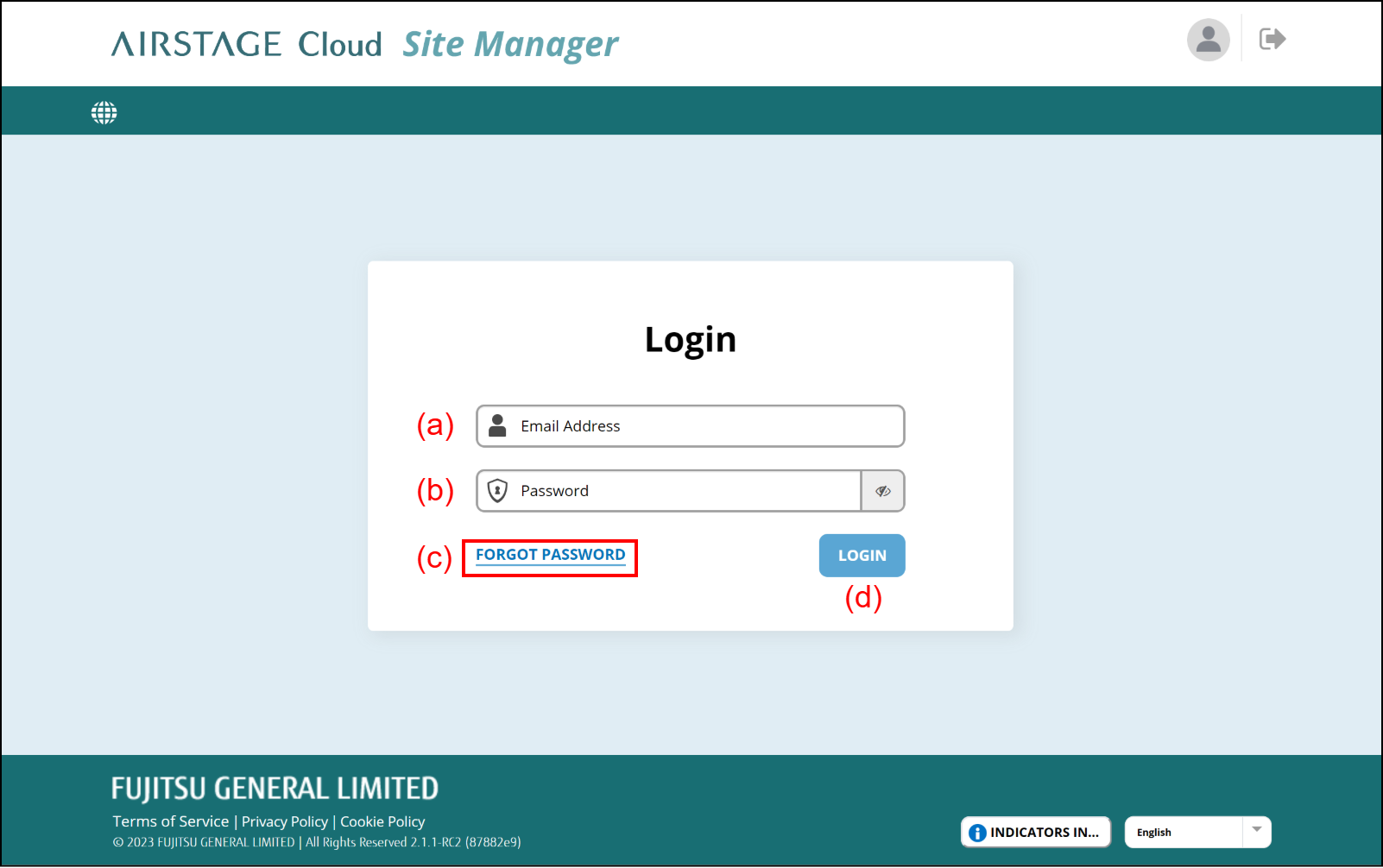Viewport: 1383px width, 868px height.
Task: Open the Privacy Policy link
Action: [285, 821]
